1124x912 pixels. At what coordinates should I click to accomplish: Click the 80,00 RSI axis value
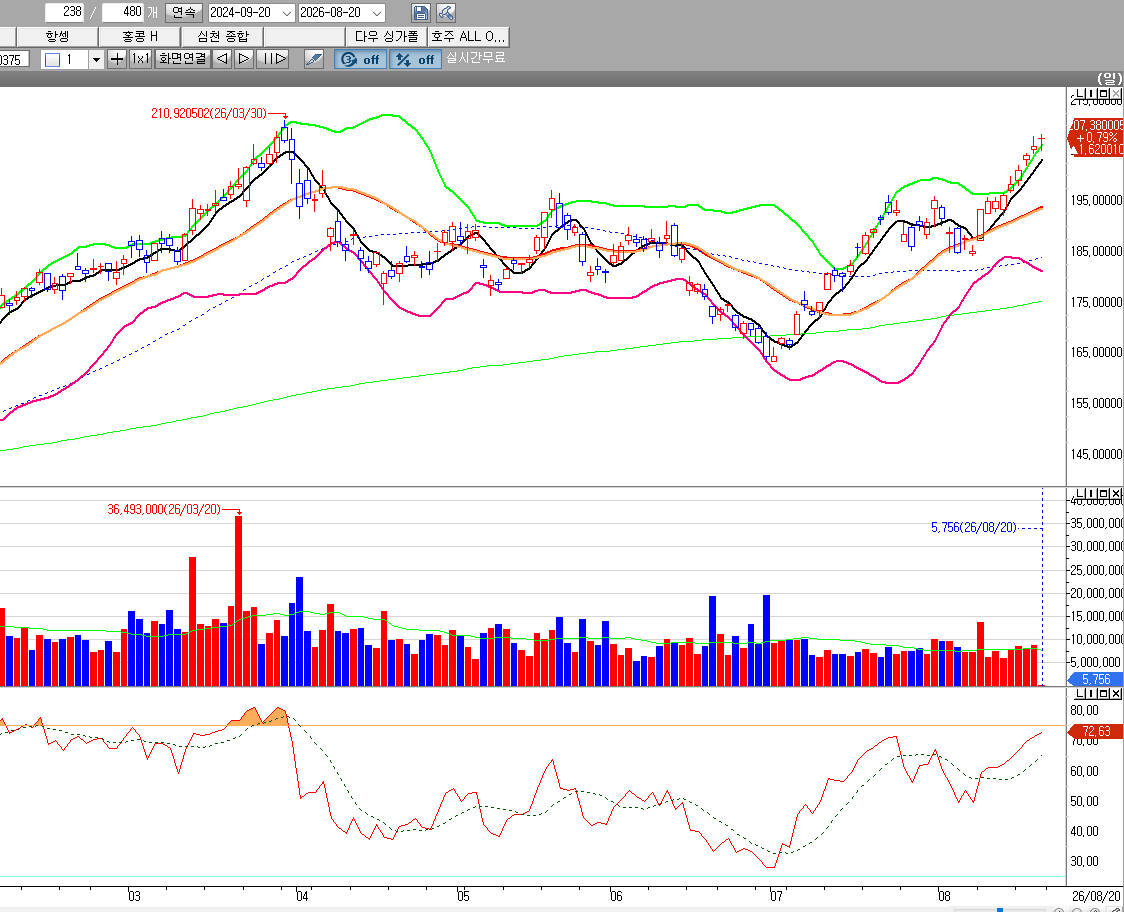click(x=1084, y=711)
